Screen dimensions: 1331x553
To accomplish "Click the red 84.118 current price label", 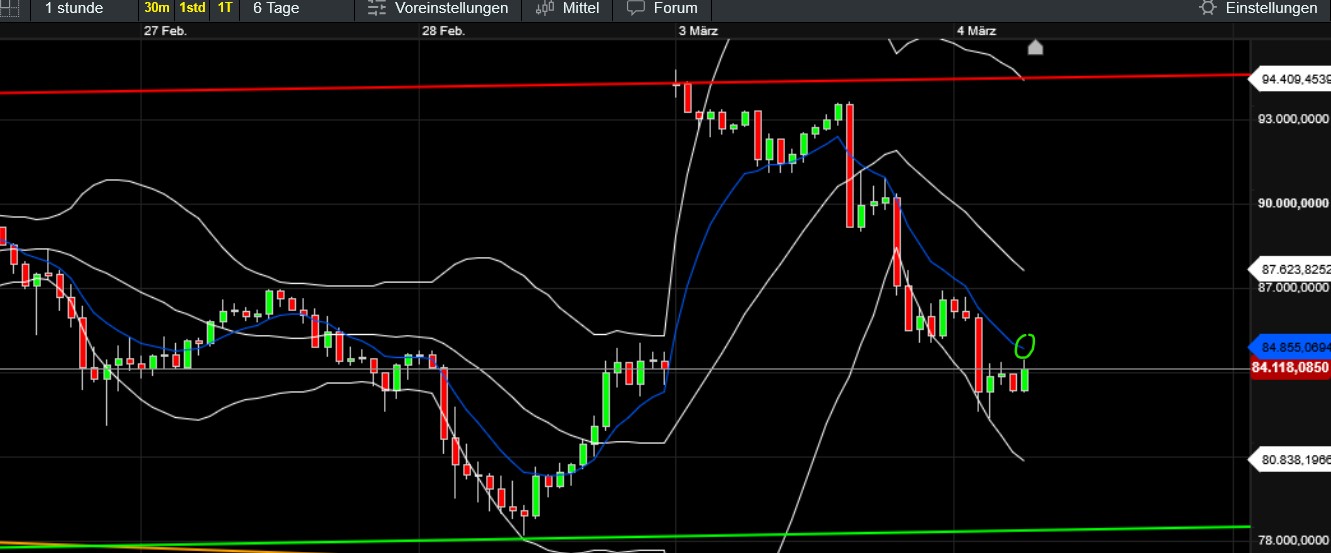I will click(x=1291, y=367).
